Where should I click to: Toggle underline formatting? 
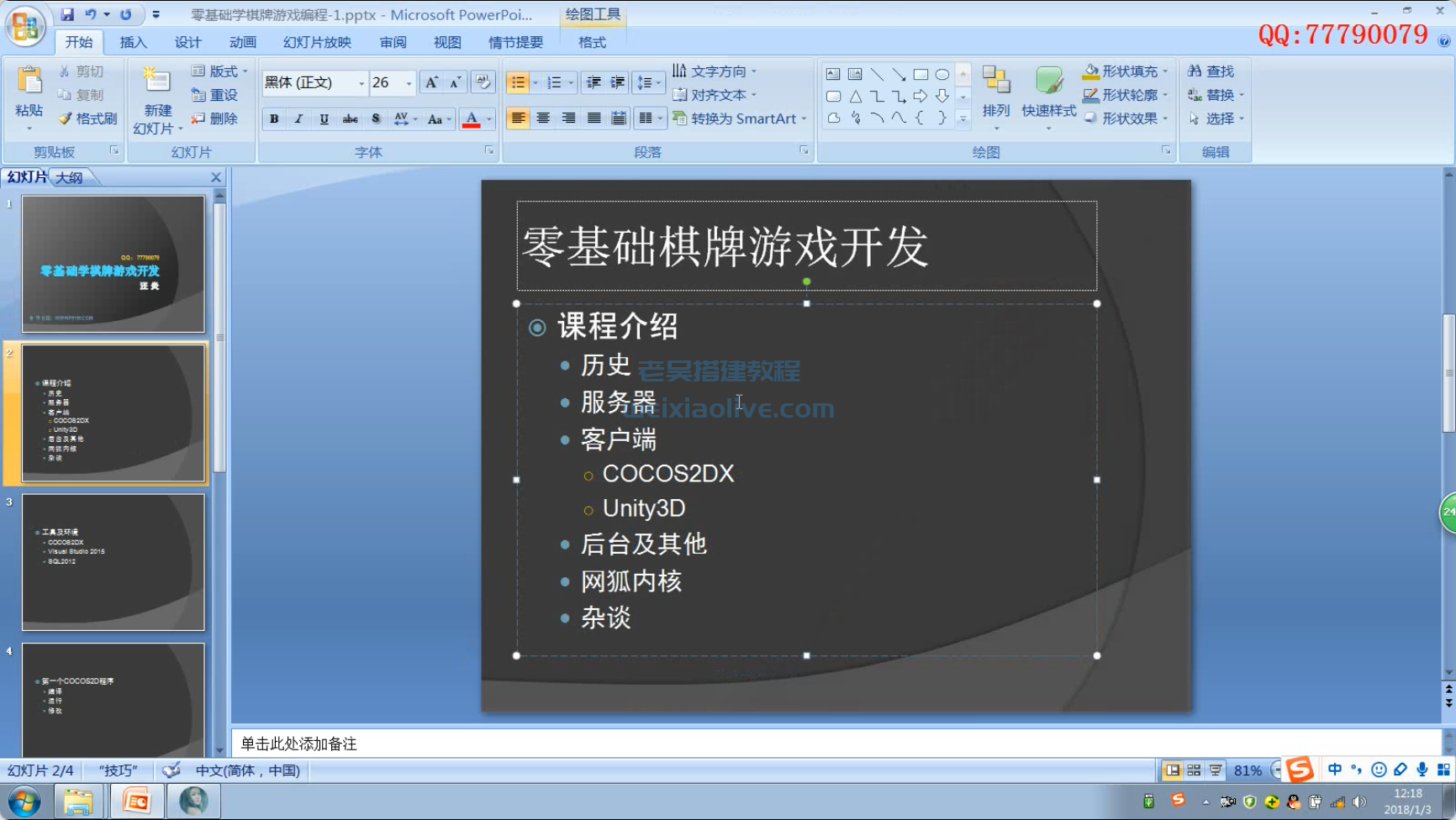(324, 118)
